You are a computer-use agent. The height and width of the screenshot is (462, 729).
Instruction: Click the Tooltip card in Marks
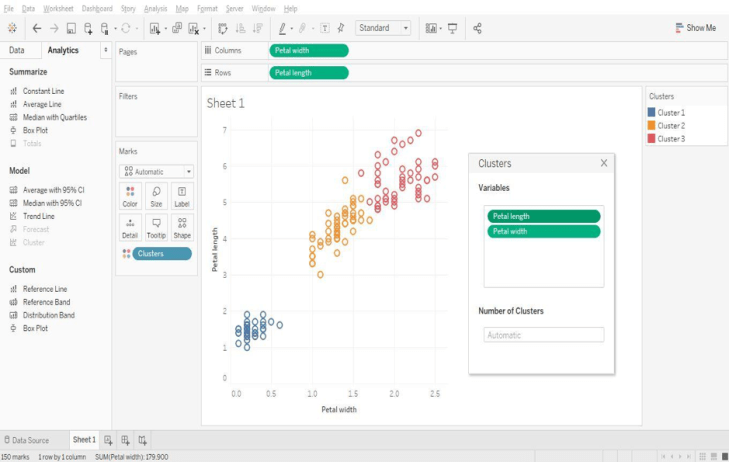pyautogui.click(x=156, y=226)
